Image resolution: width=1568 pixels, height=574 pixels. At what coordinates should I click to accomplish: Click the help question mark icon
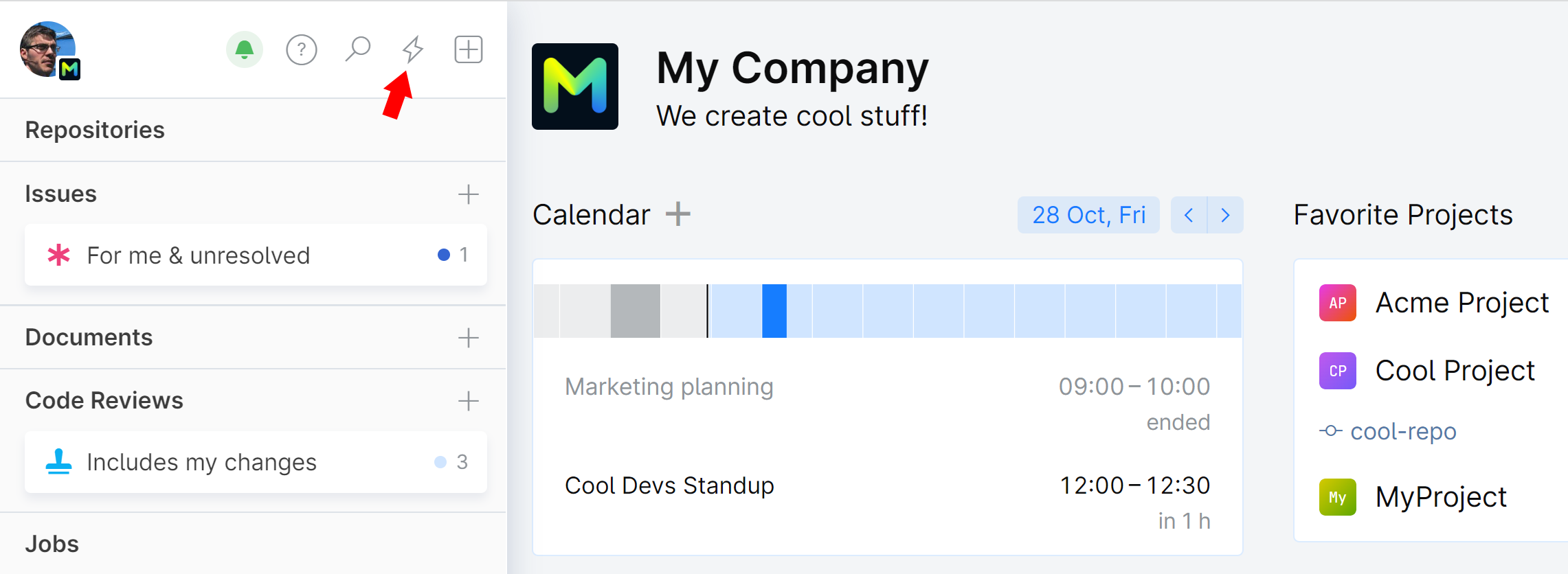(301, 49)
